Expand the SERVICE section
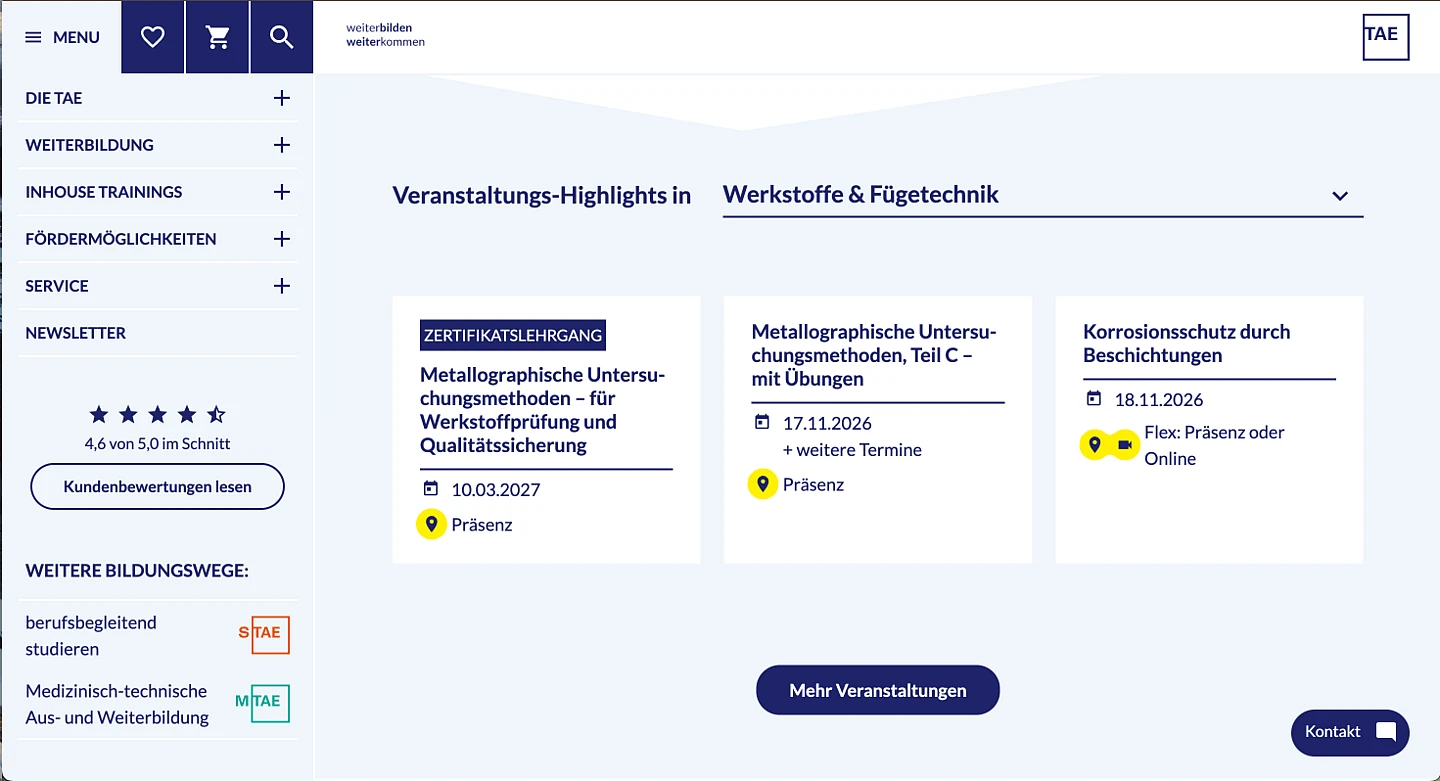Screen dimensions: 1440x781 click(282, 286)
